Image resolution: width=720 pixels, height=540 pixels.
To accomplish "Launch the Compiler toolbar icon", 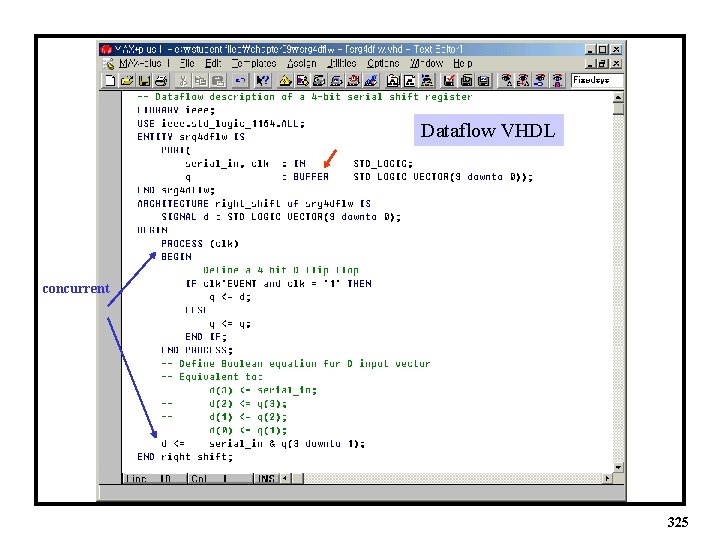I will [319, 81].
